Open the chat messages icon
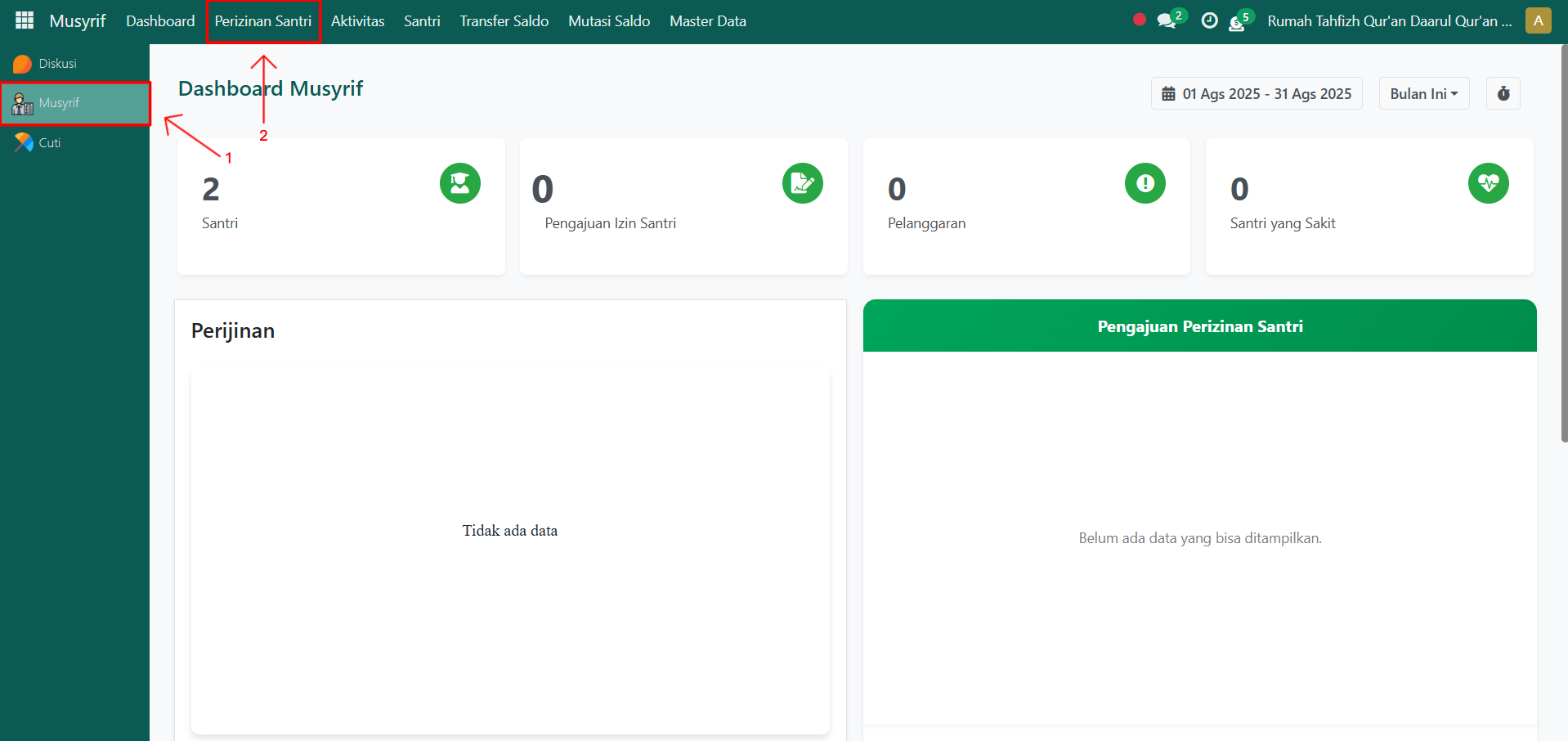This screenshot has height=741, width=1568. click(1167, 21)
